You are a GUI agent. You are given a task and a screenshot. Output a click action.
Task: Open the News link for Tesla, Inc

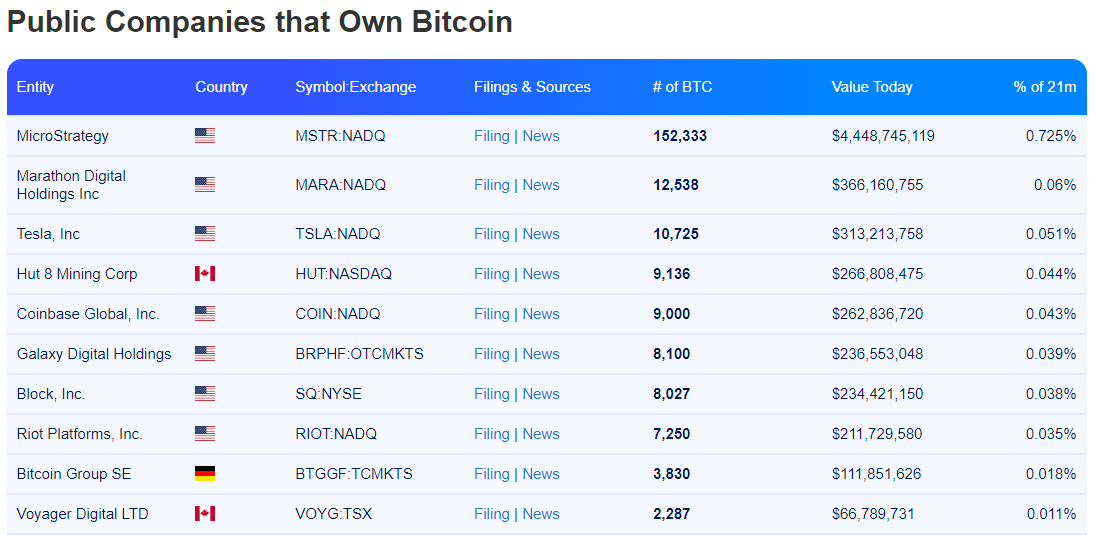[541, 234]
